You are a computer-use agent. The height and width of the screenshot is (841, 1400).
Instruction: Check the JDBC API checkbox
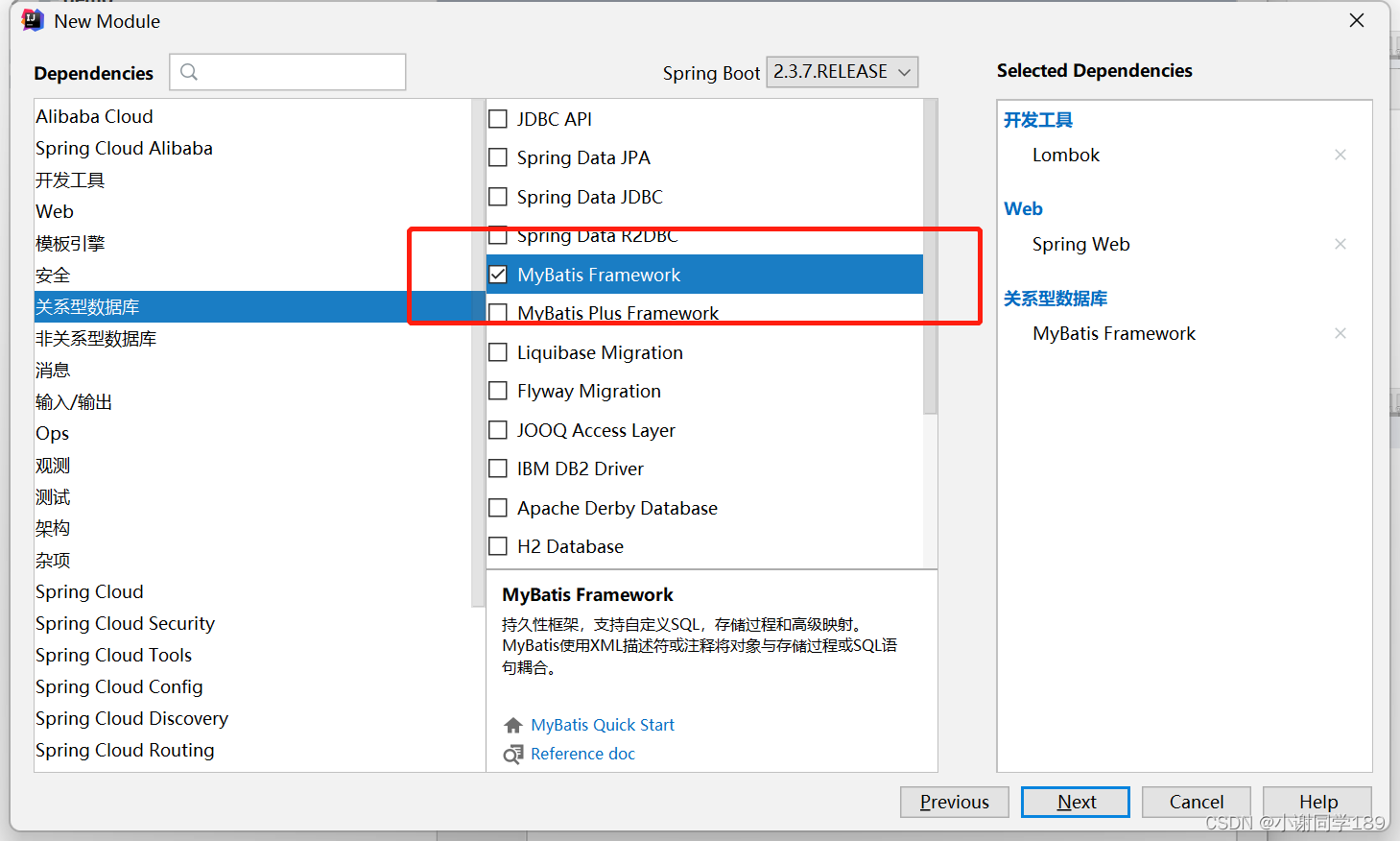point(498,119)
